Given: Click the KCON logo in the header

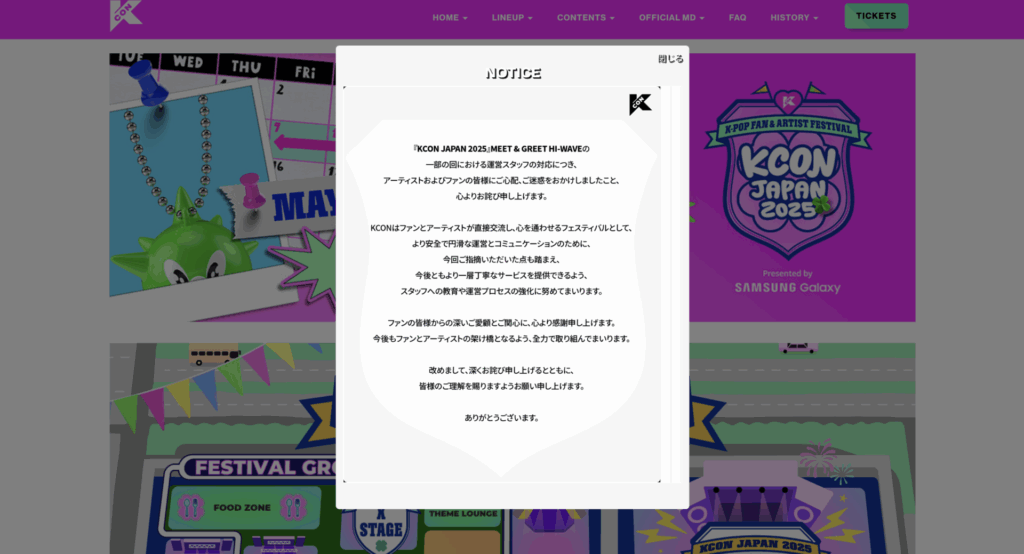Looking at the screenshot, I should (126, 15).
